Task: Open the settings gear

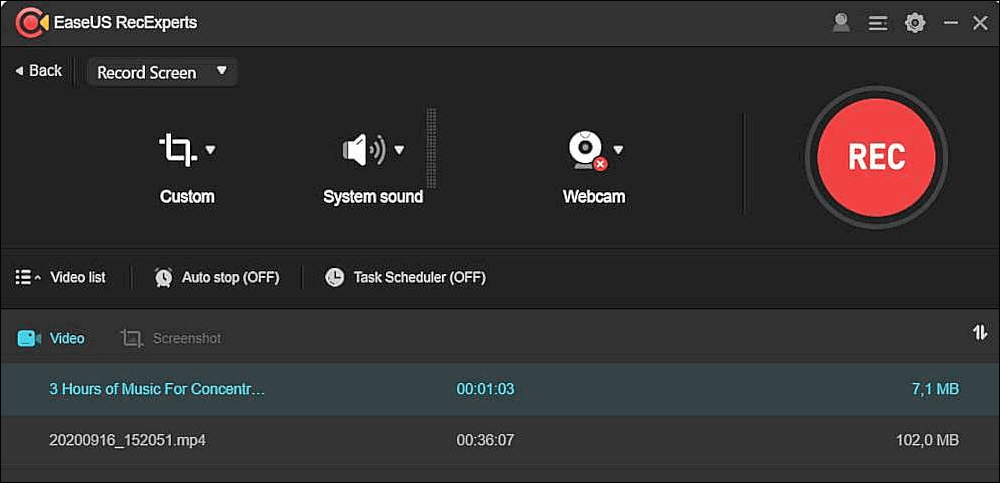Action: pos(915,22)
